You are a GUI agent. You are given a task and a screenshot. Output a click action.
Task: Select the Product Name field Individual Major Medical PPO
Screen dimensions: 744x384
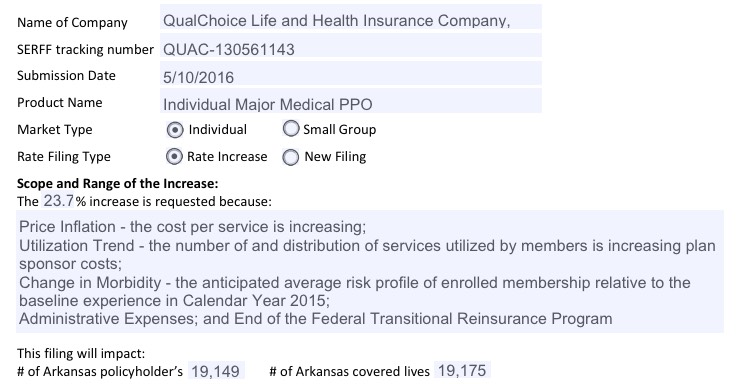(x=351, y=101)
